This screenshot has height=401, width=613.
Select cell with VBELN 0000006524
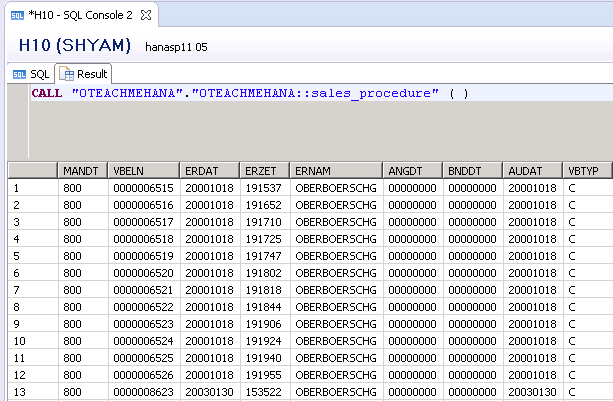[x=143, y=341]
